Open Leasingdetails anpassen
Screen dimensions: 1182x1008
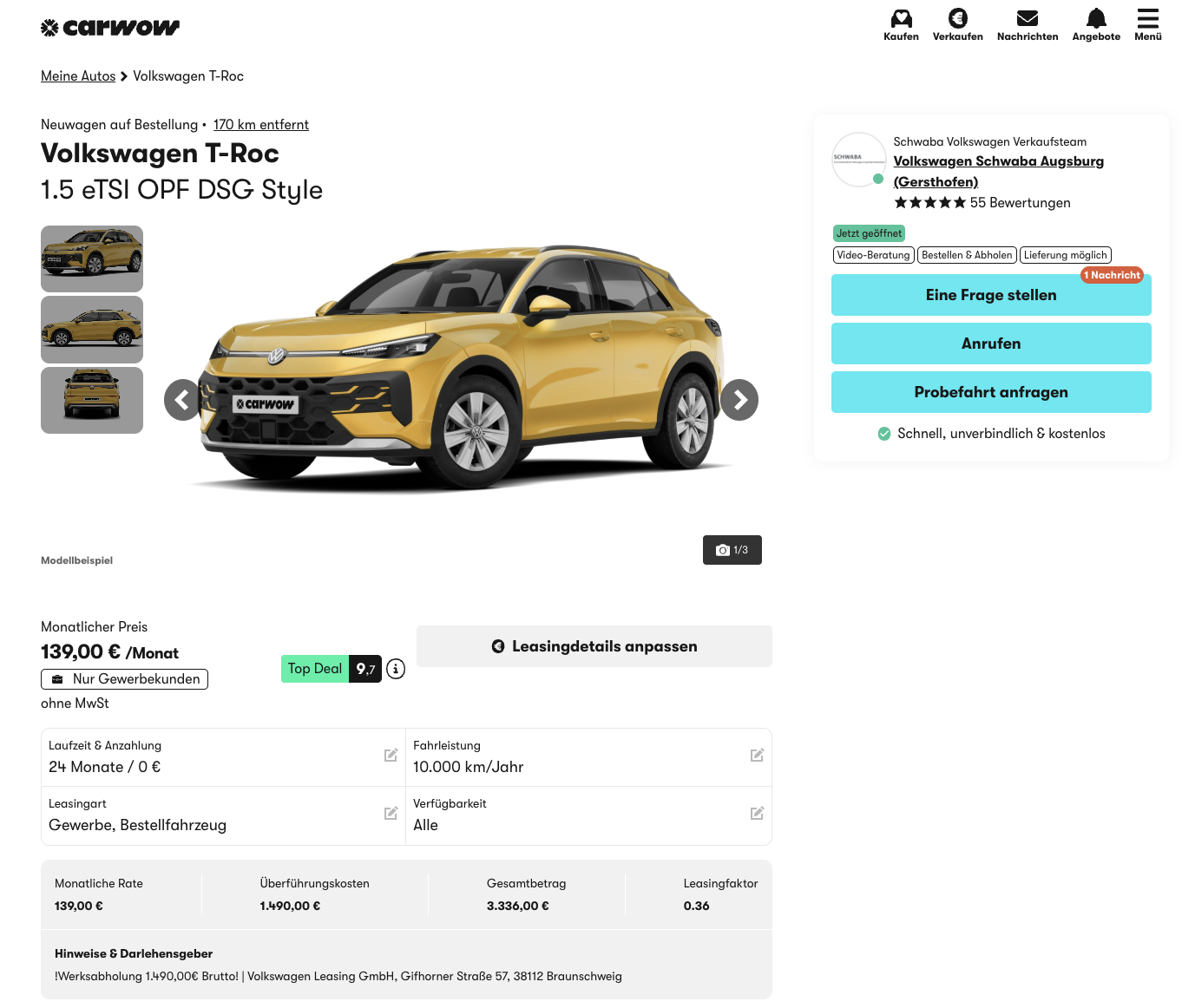594,646
